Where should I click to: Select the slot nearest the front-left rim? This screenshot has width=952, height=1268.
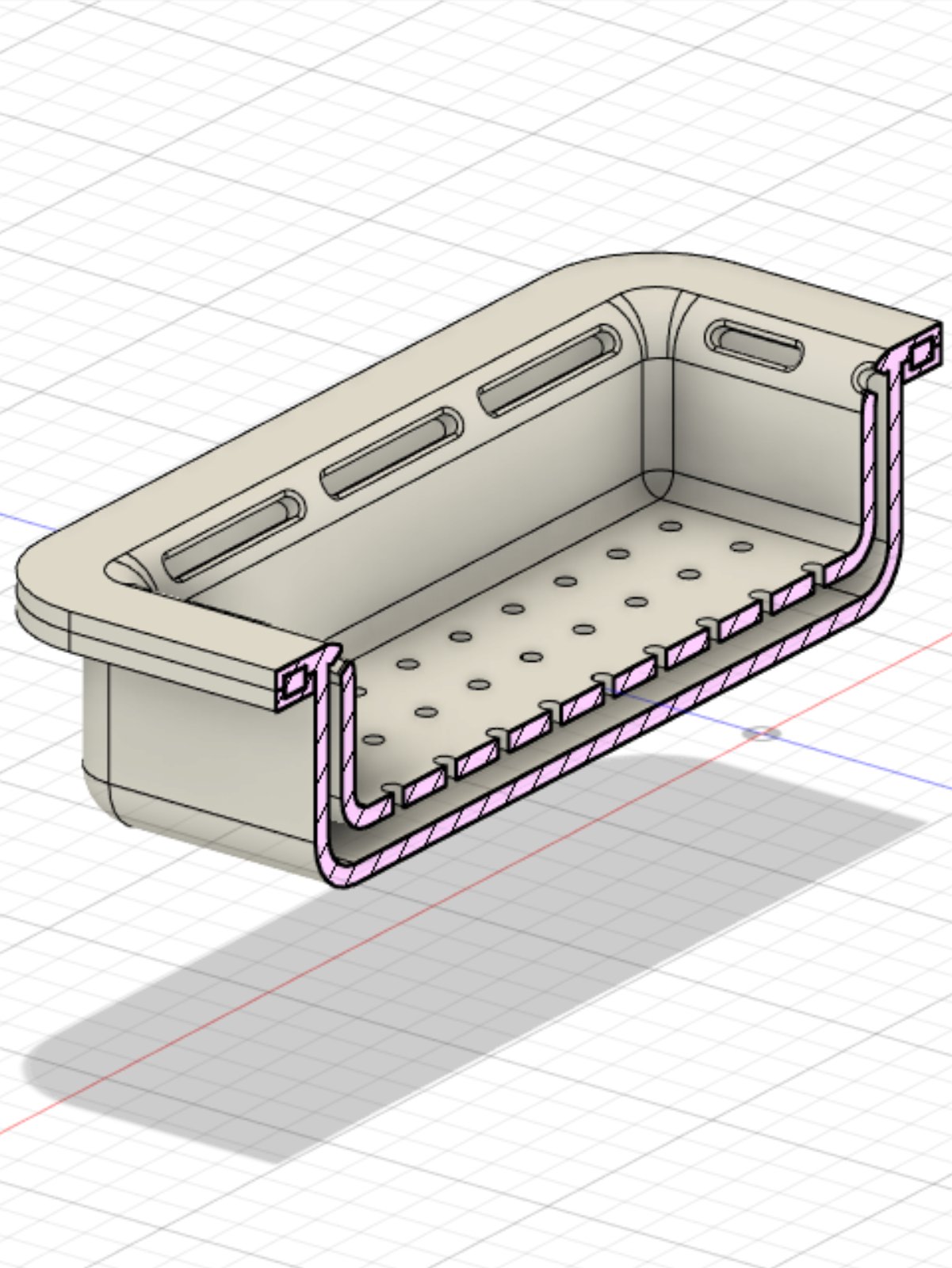tap(232, 535)
